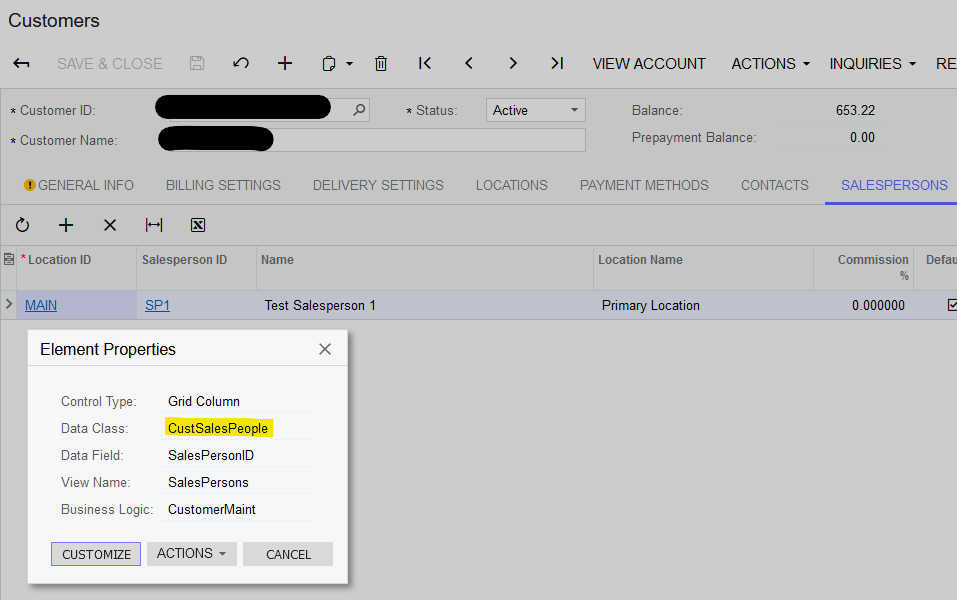Screen dimensions: 957x600
Task: Go to the next record
Action: click(x=513, y=63)
